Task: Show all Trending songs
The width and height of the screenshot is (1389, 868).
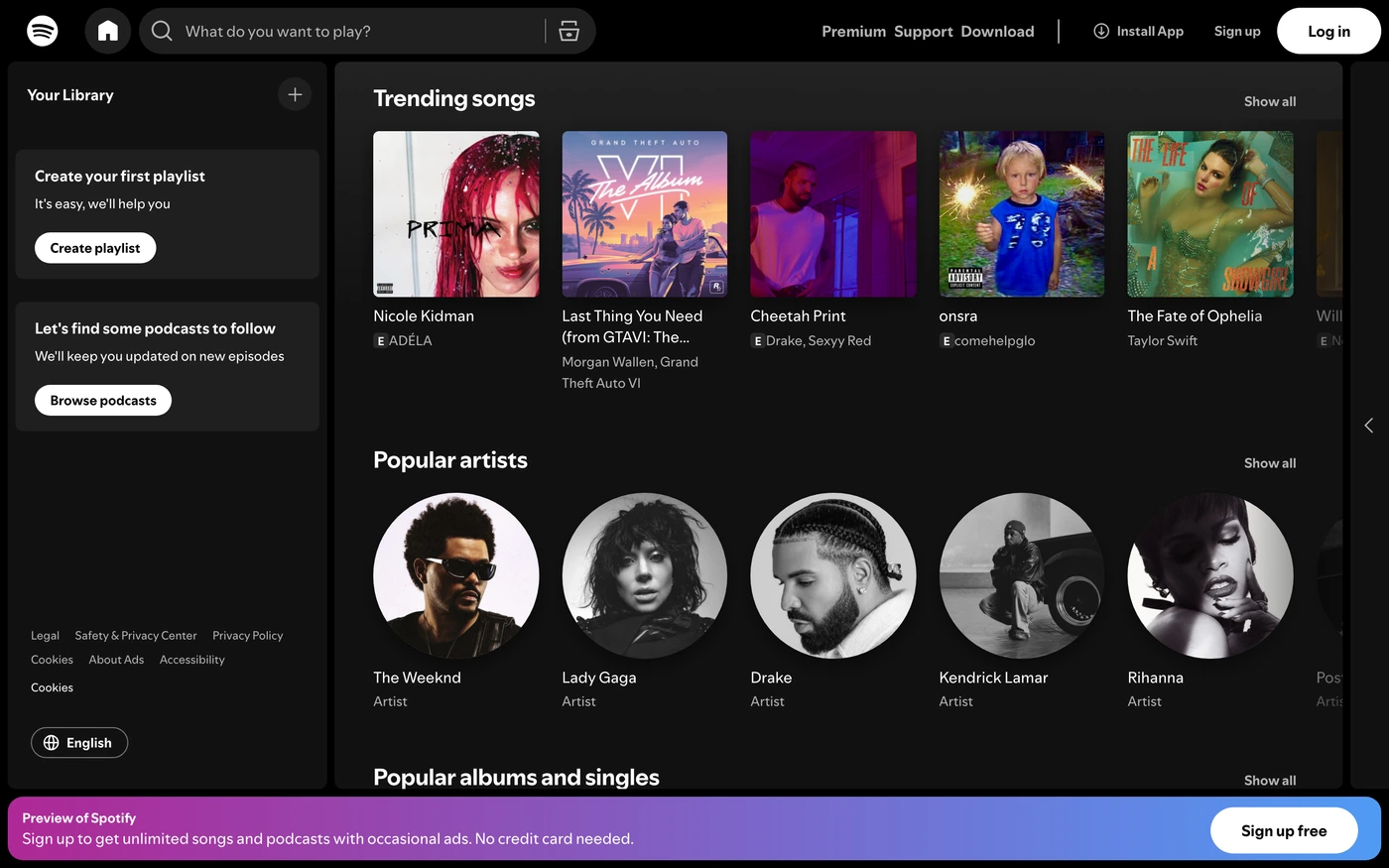Action: [x=1270, y=101]
